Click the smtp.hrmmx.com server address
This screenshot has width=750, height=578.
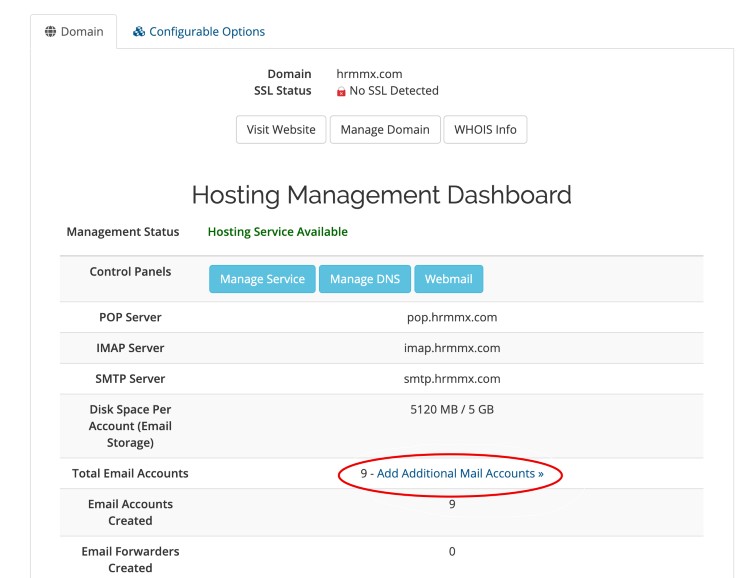point(451,379)
